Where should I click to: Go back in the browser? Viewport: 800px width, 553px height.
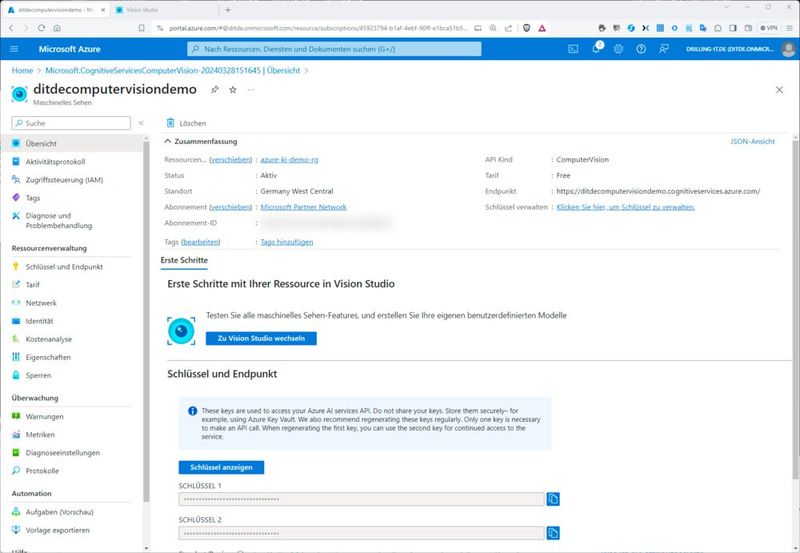(x=11, y=28)
